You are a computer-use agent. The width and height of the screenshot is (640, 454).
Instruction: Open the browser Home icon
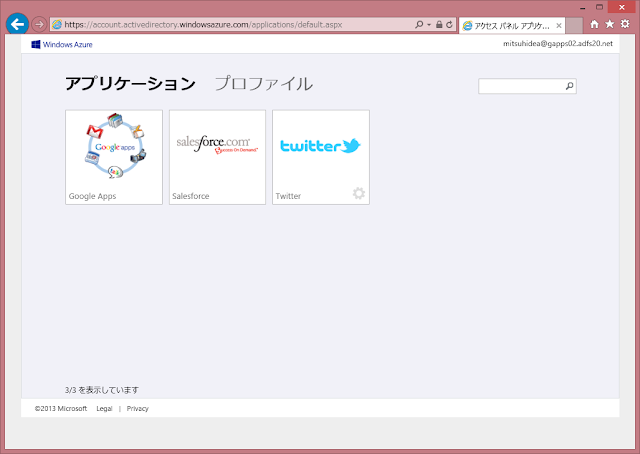[594, 24]
